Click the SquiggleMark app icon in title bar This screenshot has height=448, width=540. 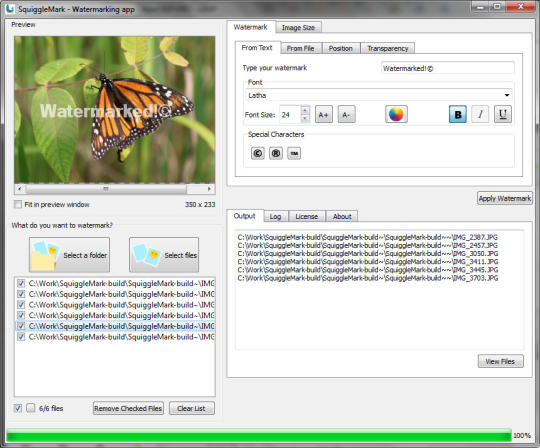pos(10,9)
